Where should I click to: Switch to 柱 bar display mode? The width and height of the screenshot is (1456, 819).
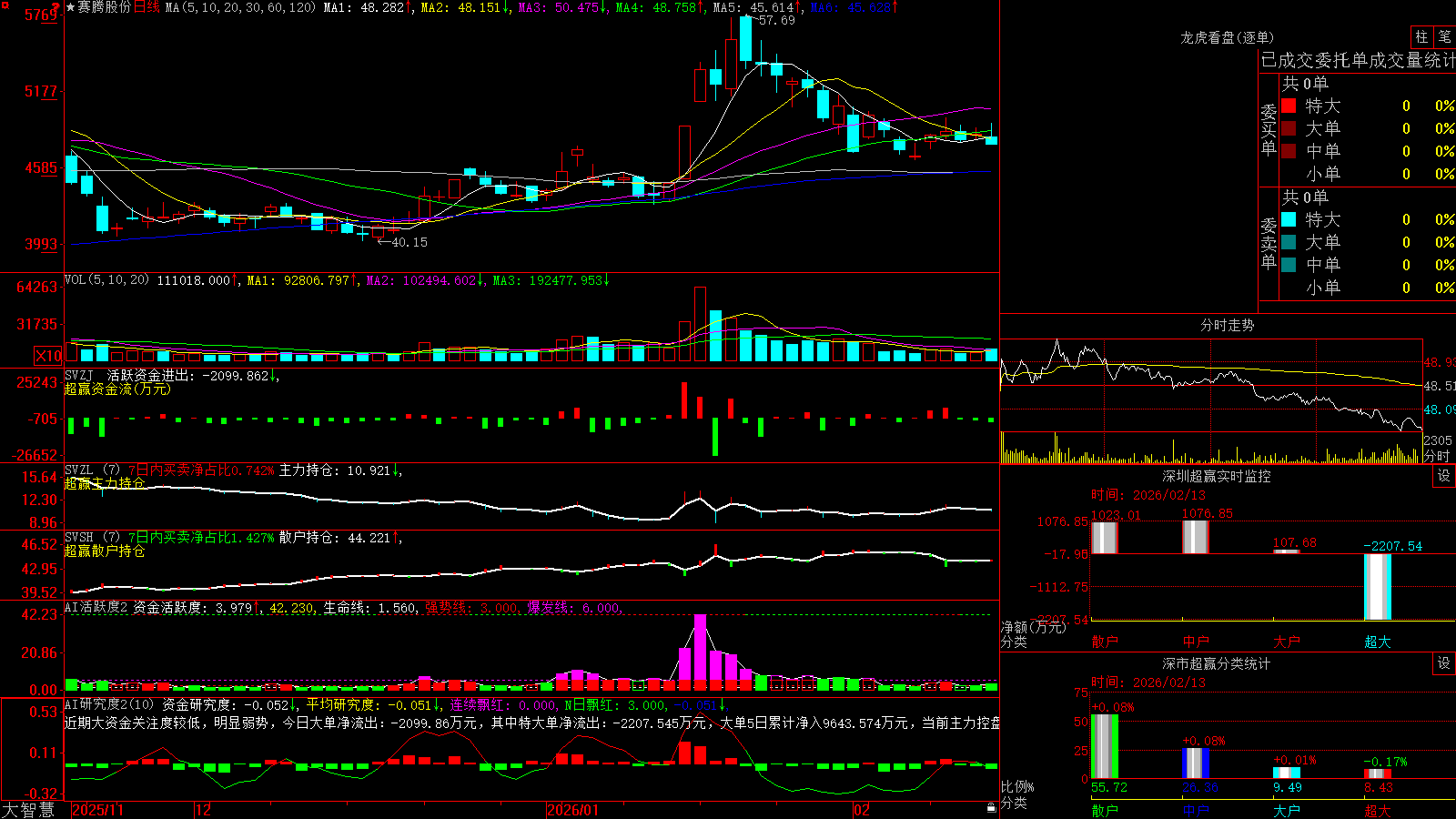(x=1421, y=36)
